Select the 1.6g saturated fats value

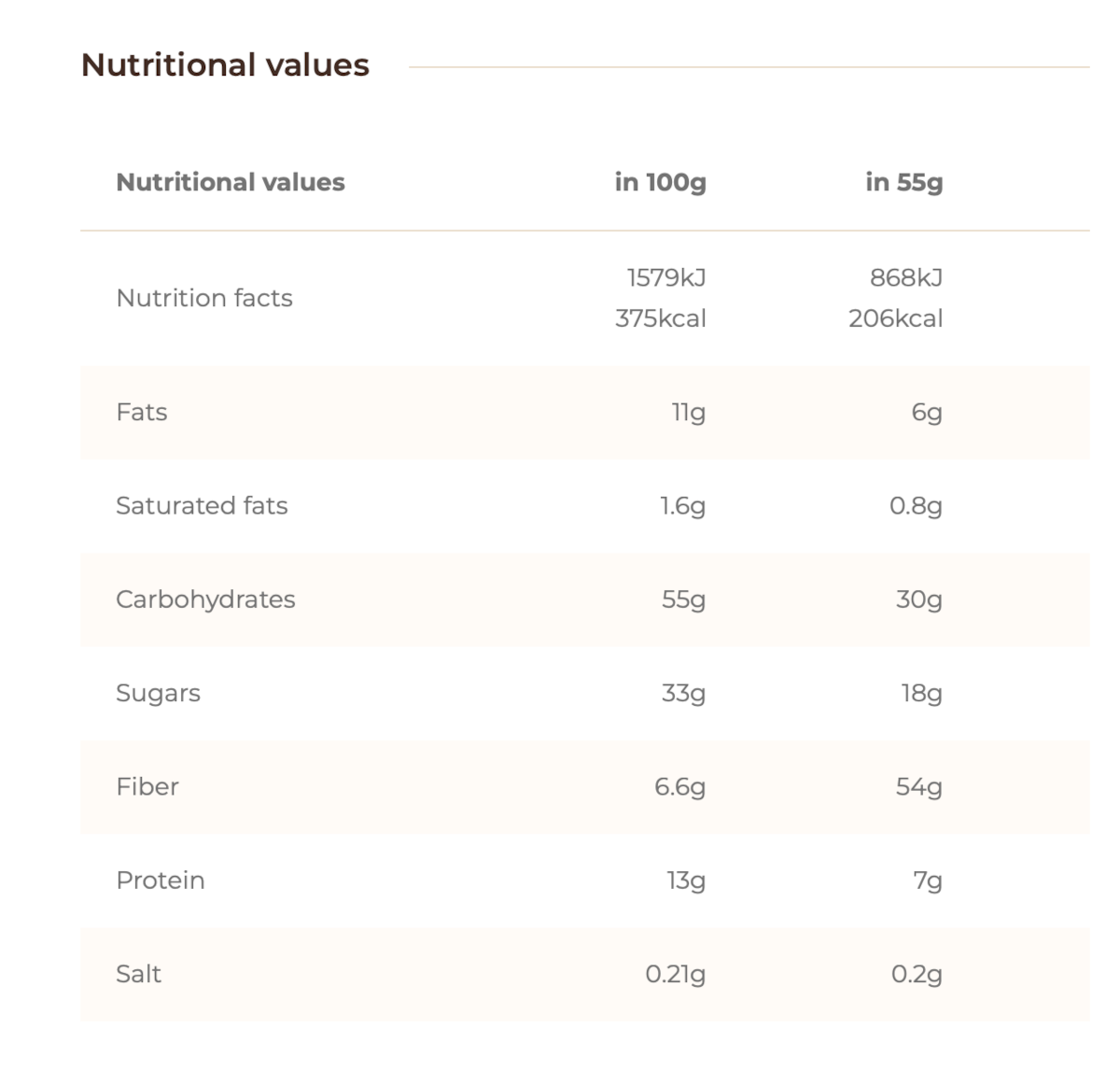pos(682,505)
